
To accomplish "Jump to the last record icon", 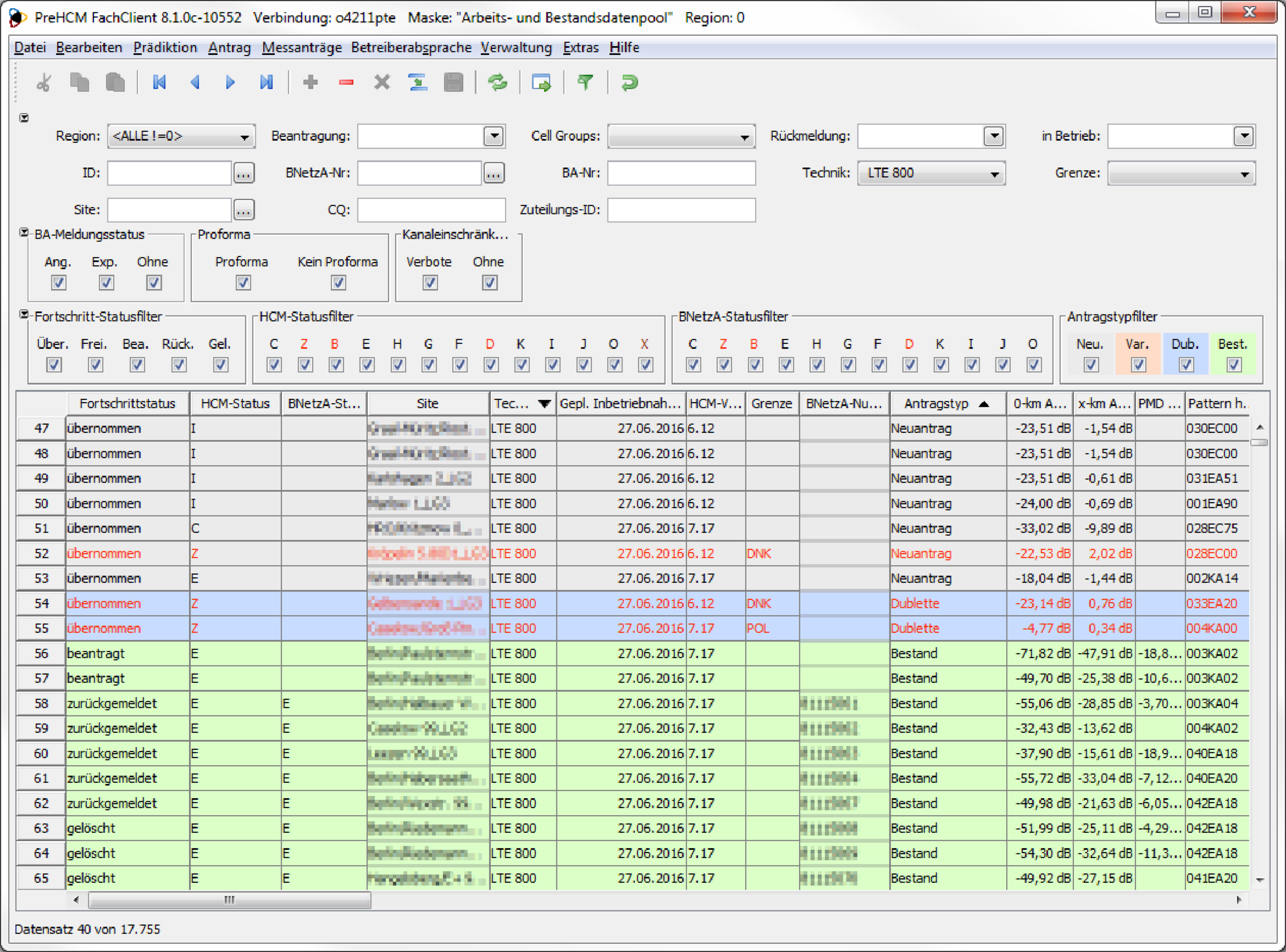I will tap(266, 82).
